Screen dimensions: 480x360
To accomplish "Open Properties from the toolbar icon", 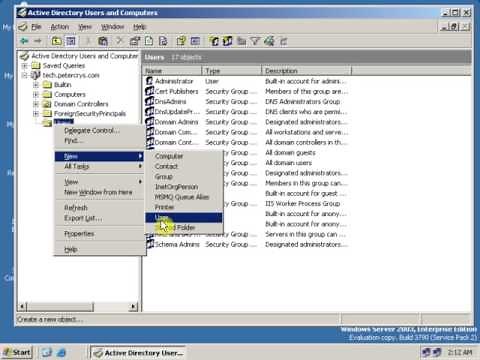I will 134,41.
